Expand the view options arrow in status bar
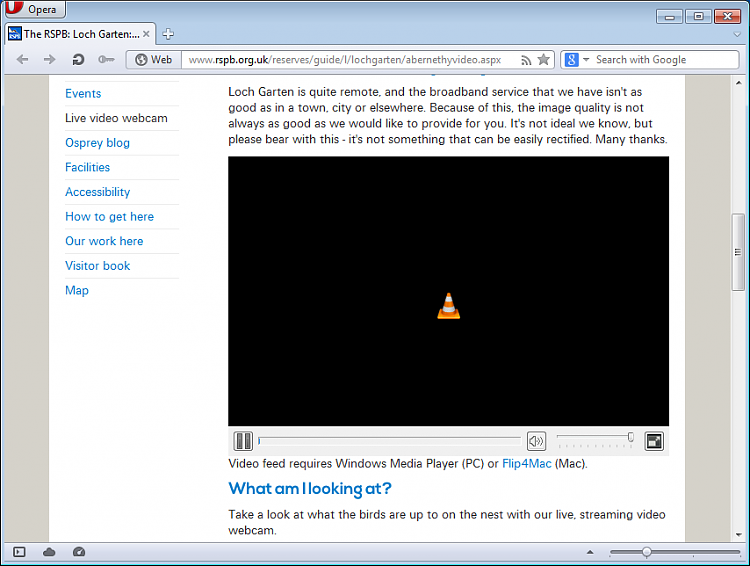Viewport: 750px width, 566px height. pos(590,552)
